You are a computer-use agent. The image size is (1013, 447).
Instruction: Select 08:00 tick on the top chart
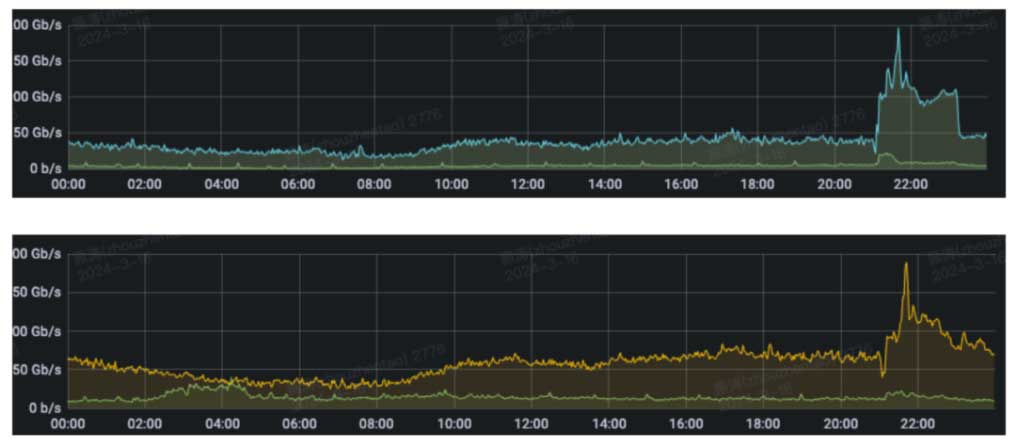[x=375, y=184]
